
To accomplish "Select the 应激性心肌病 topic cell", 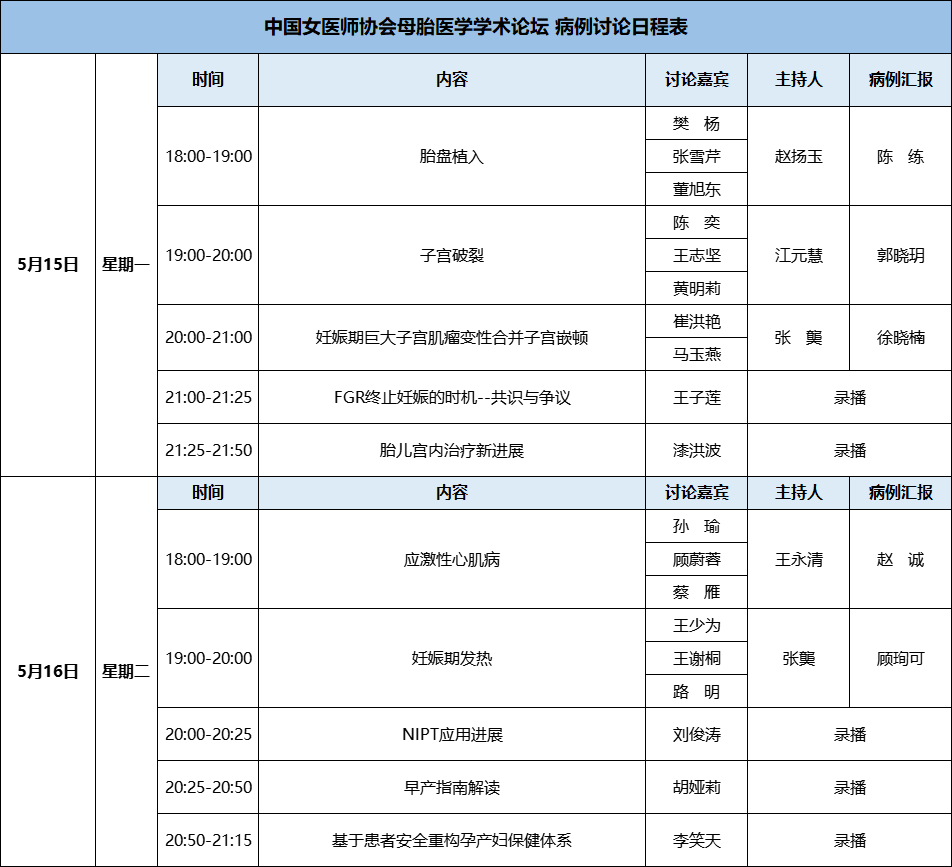I will 452,559.
